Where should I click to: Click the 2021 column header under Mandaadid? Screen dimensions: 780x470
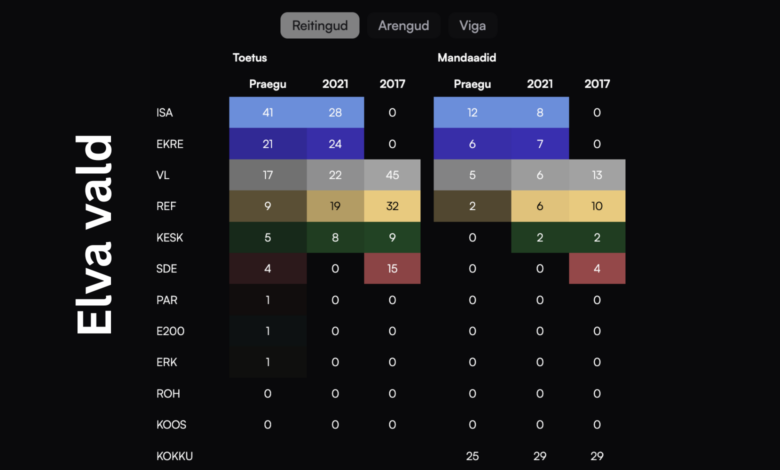(540, 84)
